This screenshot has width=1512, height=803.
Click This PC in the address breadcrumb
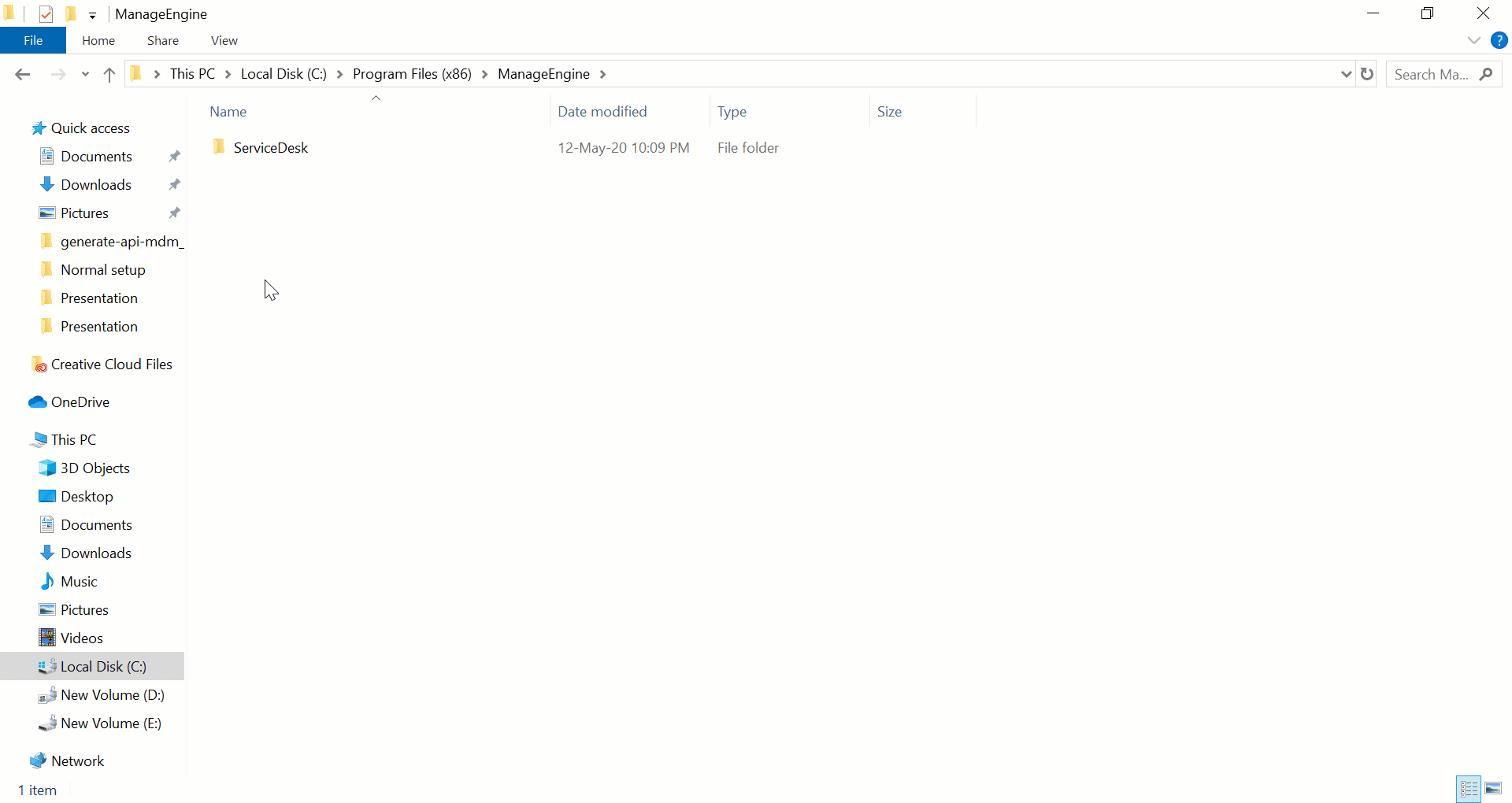pos(192,74)
